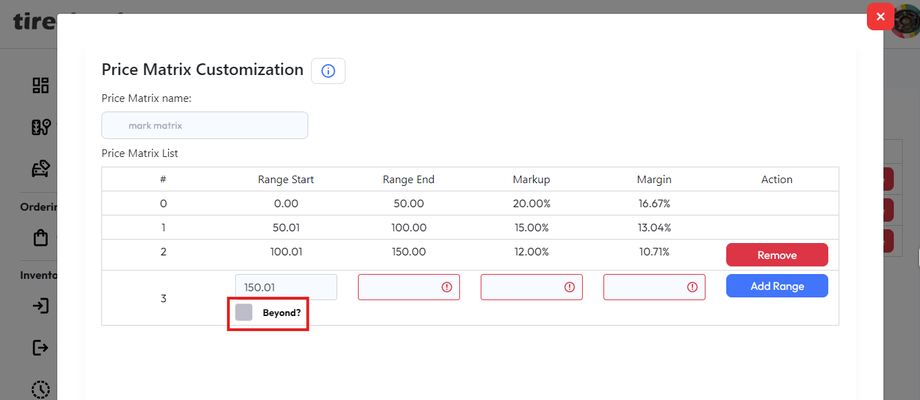Remove the 100.01–150.00 range row
920x400 pixels.
click(x=776, y=255)
